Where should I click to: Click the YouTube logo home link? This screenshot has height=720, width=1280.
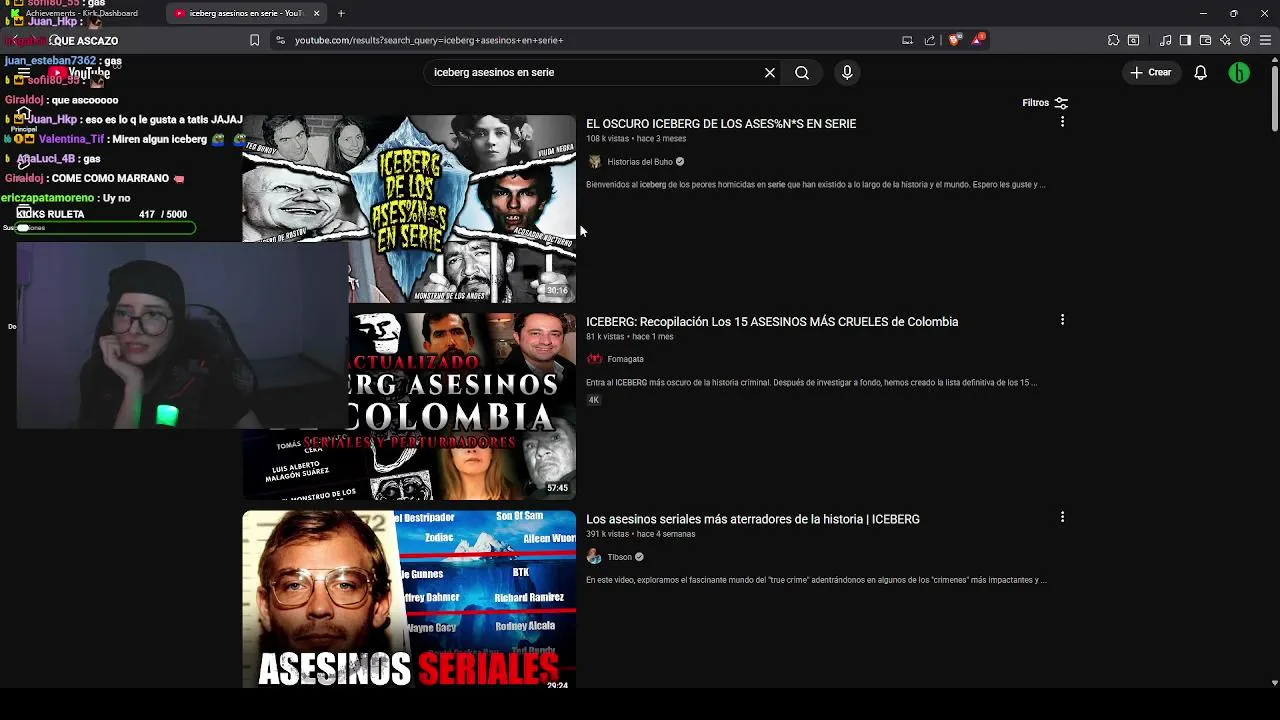(80, 73)
